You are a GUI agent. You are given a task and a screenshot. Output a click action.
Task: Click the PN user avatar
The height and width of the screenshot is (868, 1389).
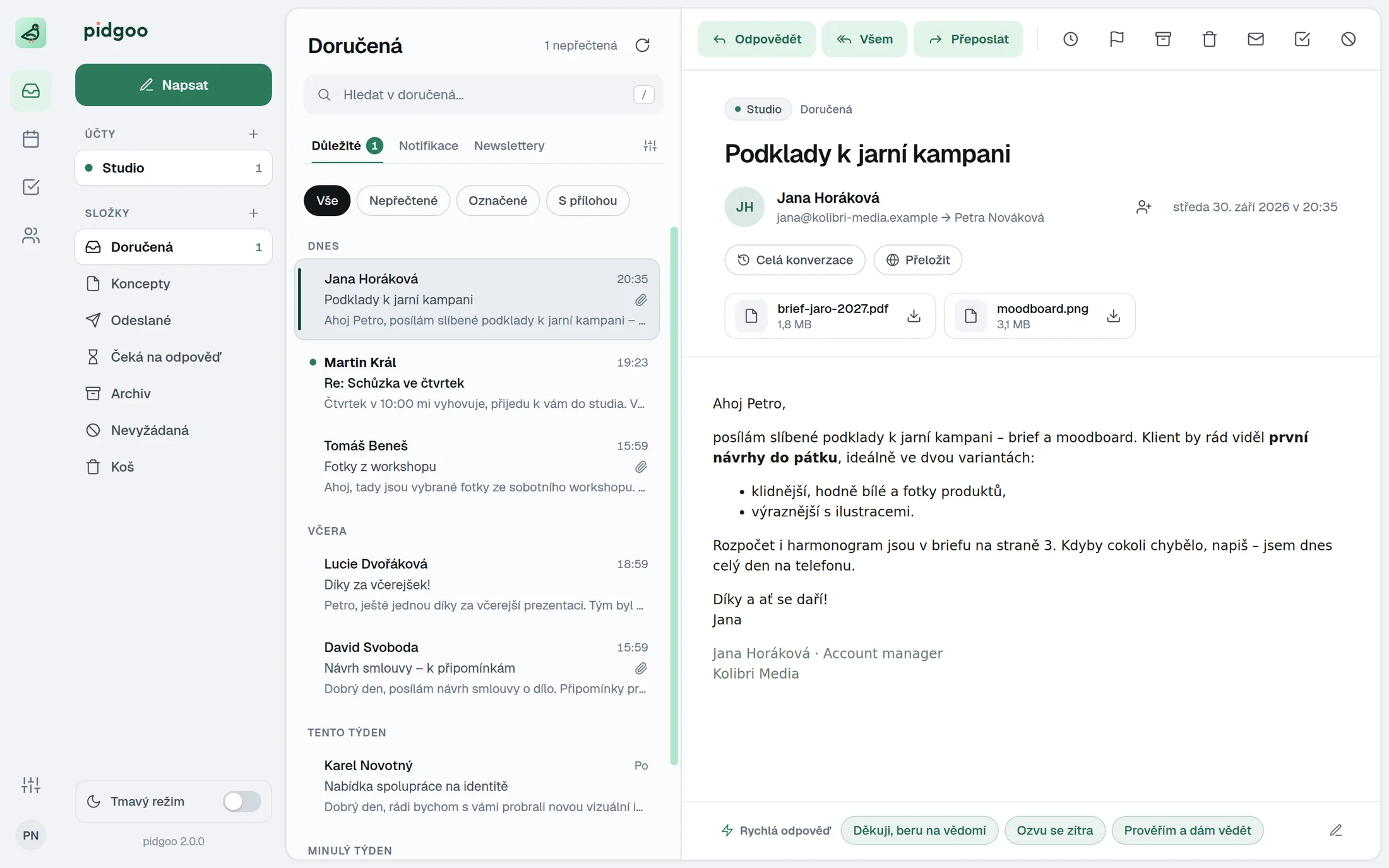pos(31,835)
